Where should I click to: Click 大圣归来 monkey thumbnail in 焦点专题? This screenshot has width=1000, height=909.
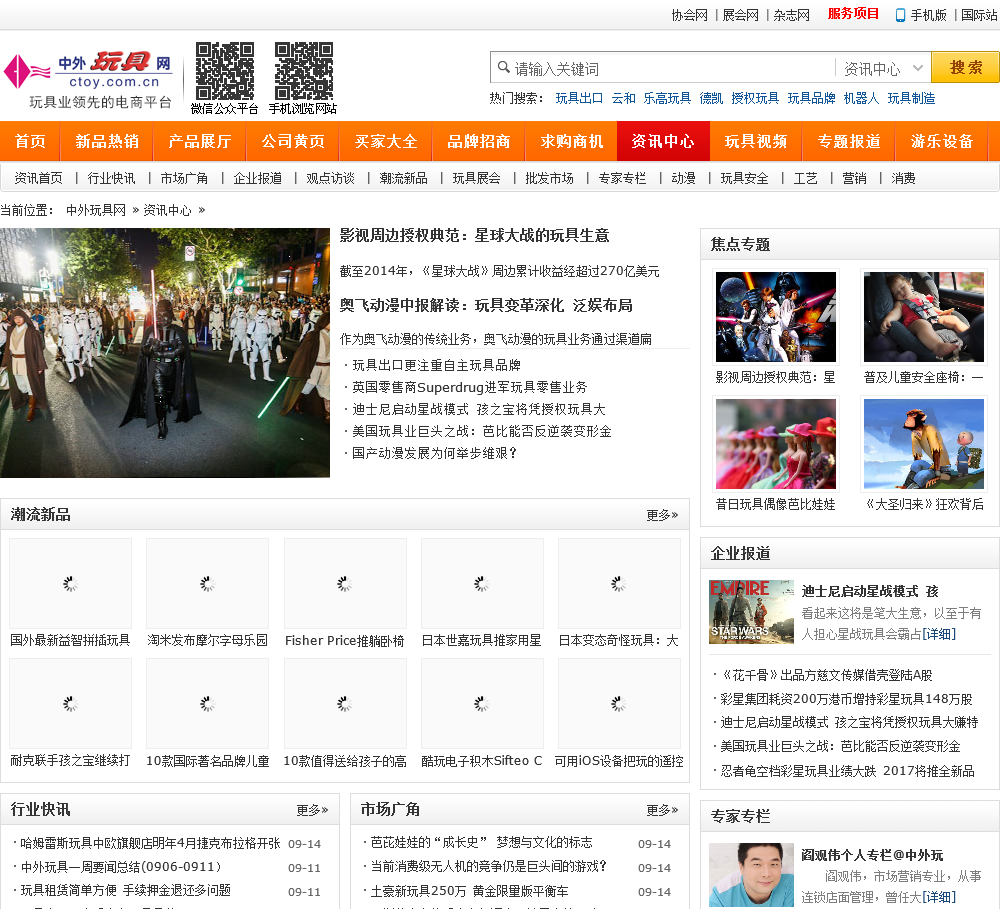click(x=923, y=444)
